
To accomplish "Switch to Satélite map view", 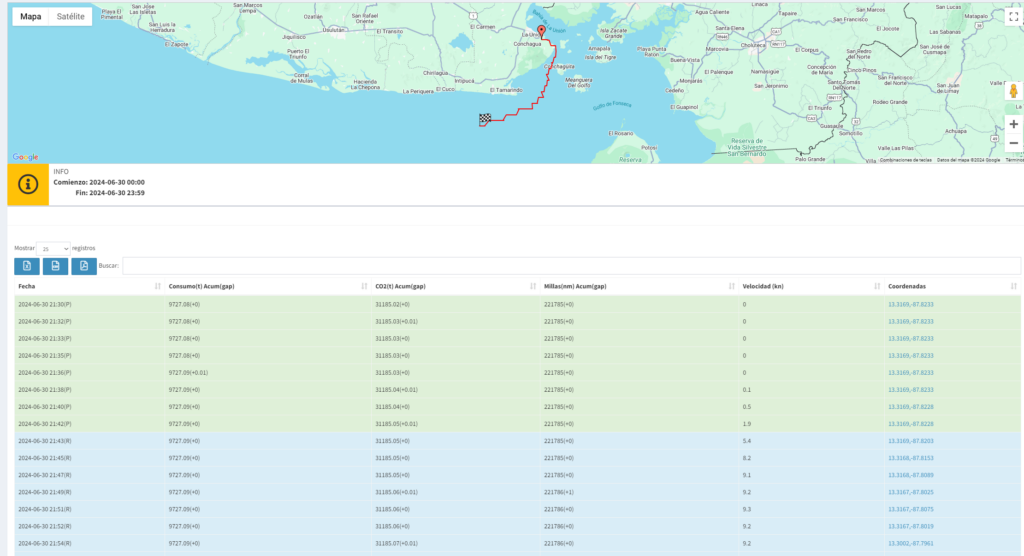I will click(x=70, y=17).
